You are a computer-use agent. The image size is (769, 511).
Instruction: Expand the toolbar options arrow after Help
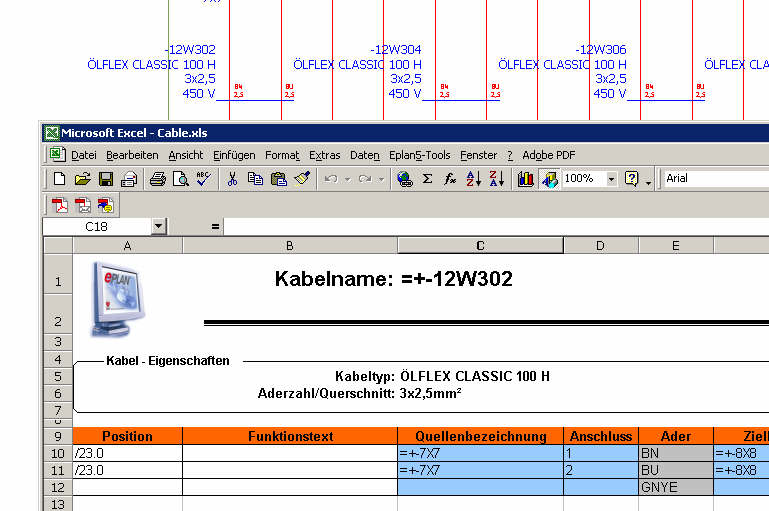648,183
